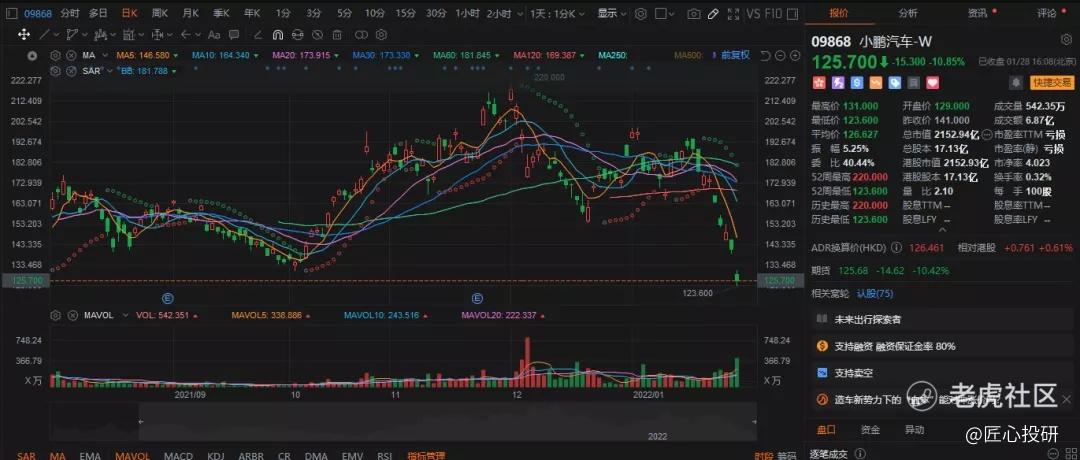Click left handle of range navigator
This screenshot has height=460, width=1080.
pyautogui.click(x=141, y=421)
